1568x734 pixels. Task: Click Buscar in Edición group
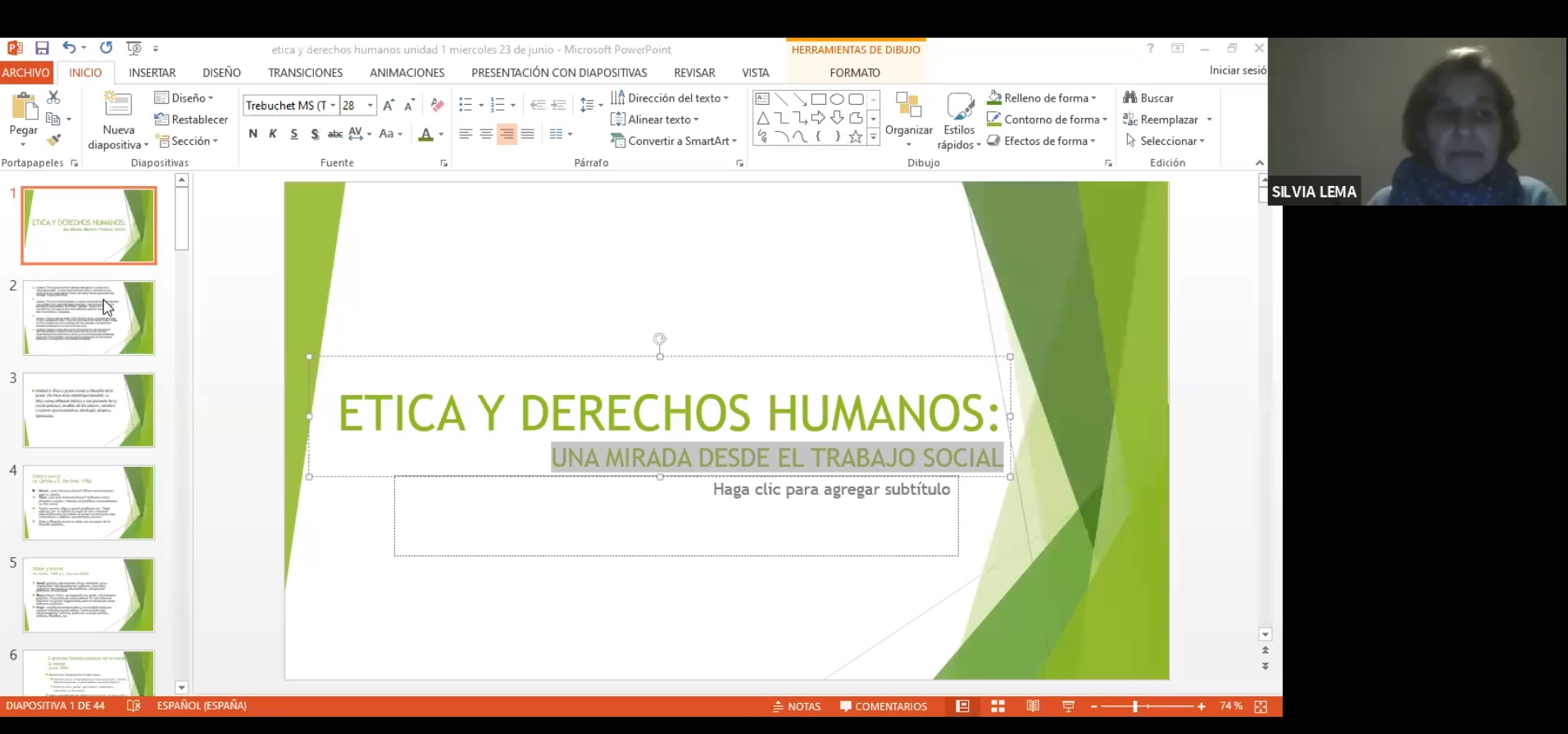[1148, 97]
